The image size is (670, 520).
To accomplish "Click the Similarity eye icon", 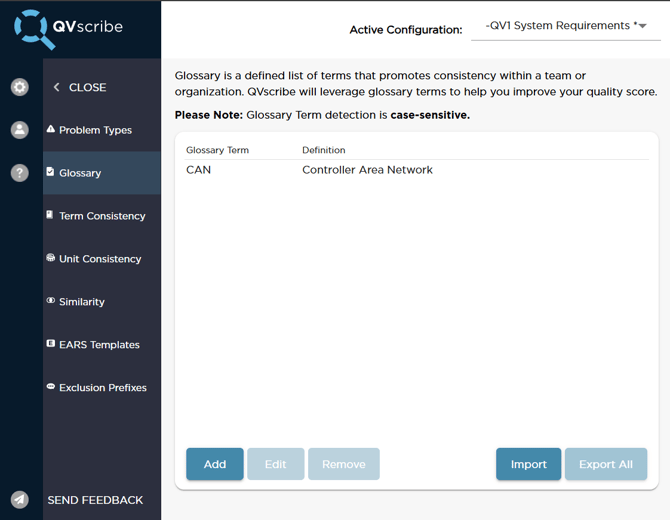I will pos(51,301).
